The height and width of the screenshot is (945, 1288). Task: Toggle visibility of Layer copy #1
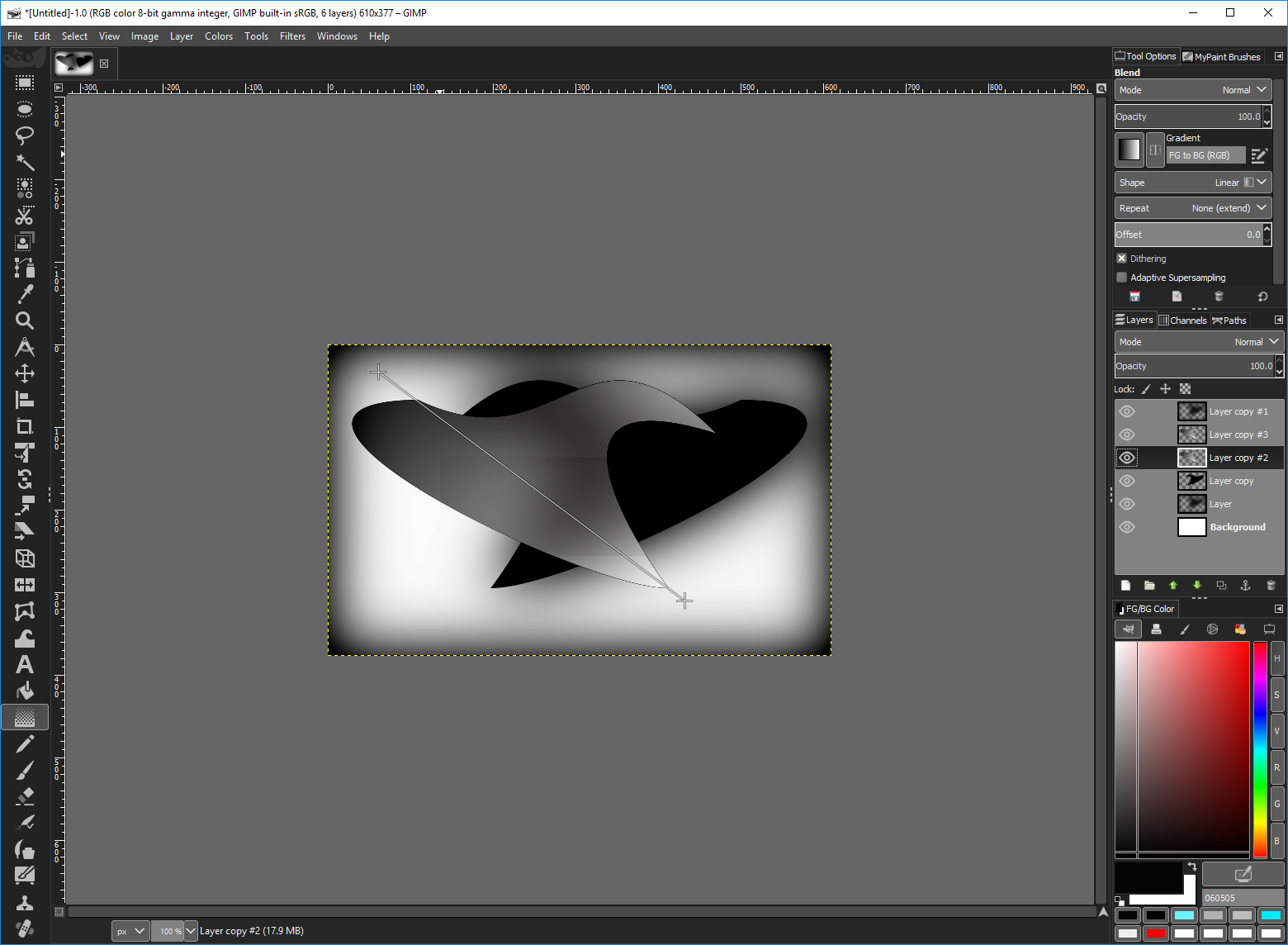tap(1127, 411)
